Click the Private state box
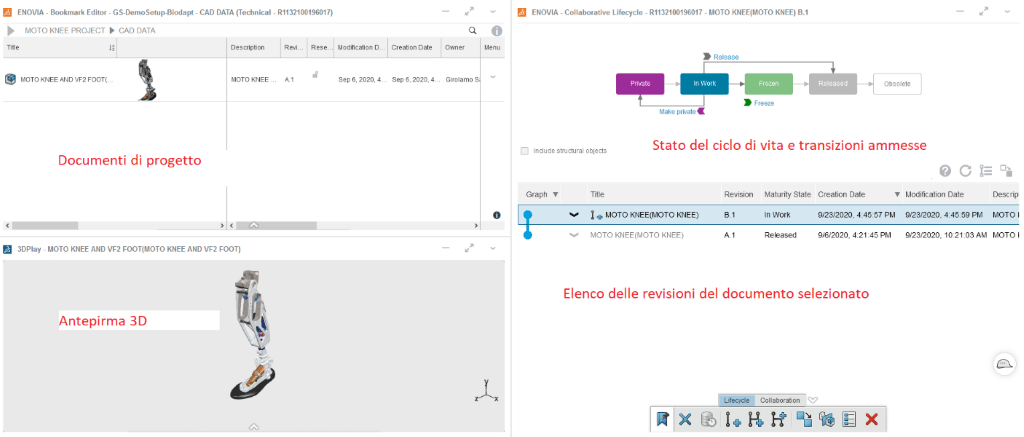 [x=640, y=84]
